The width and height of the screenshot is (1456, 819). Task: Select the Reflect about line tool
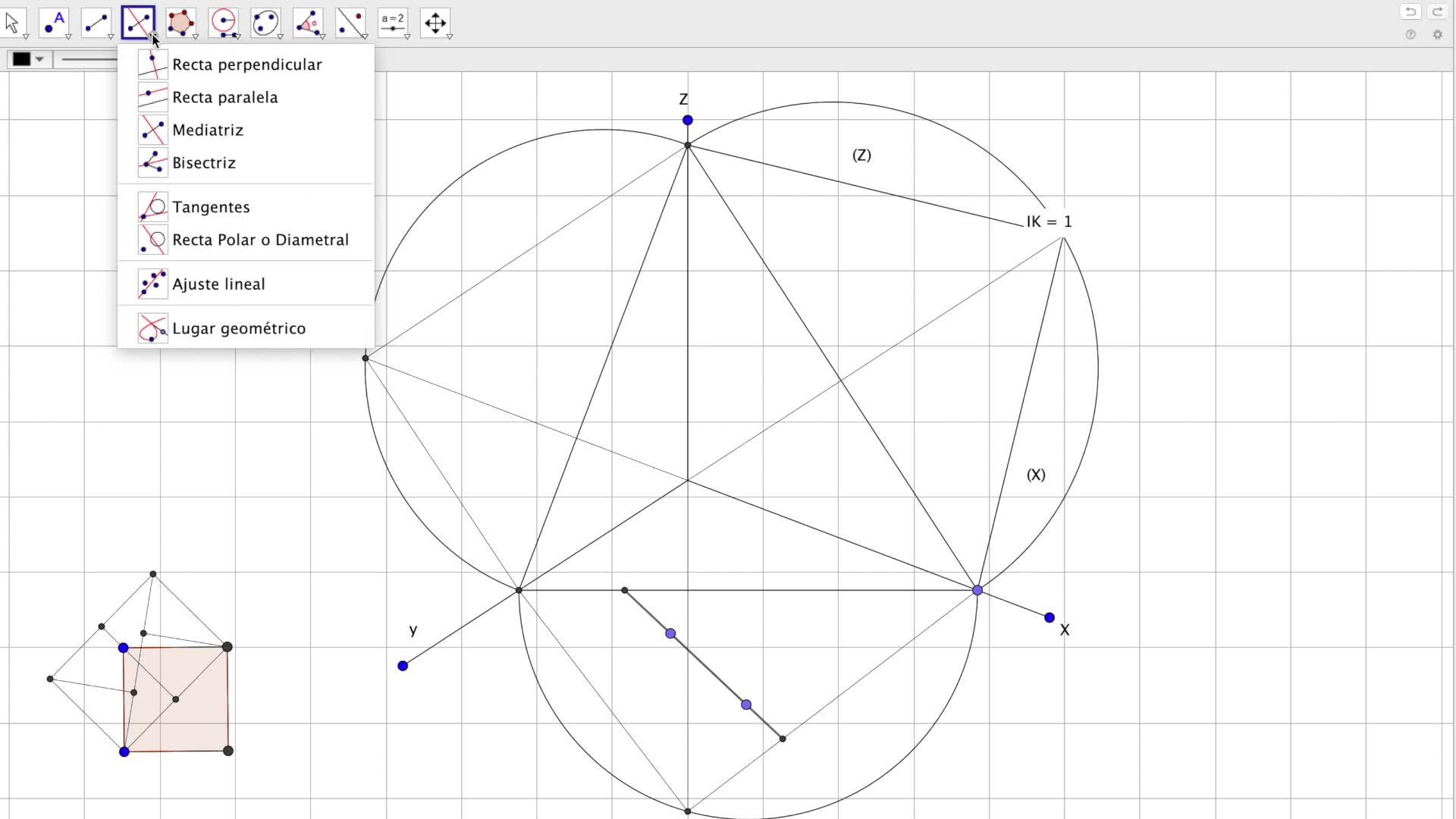point(350,23)
